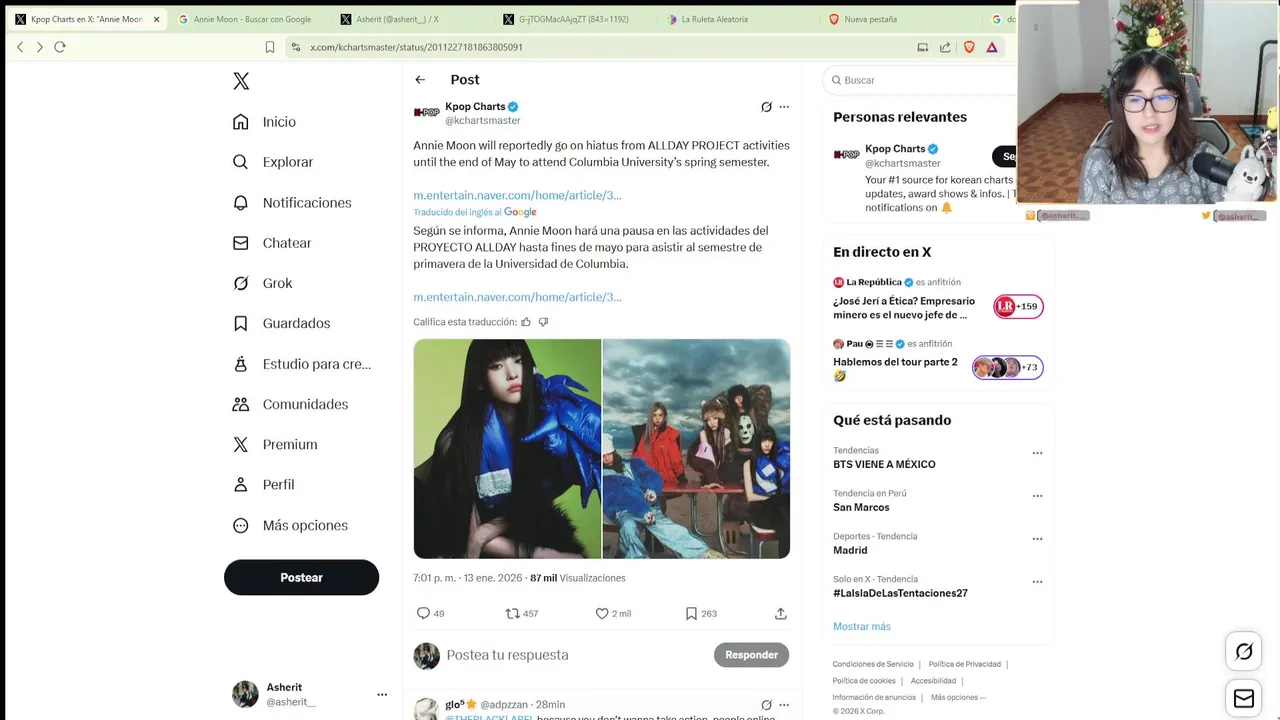Click the X logo in the sidebar
Screen dimensions: 1280x720
(x=241, y=81)
